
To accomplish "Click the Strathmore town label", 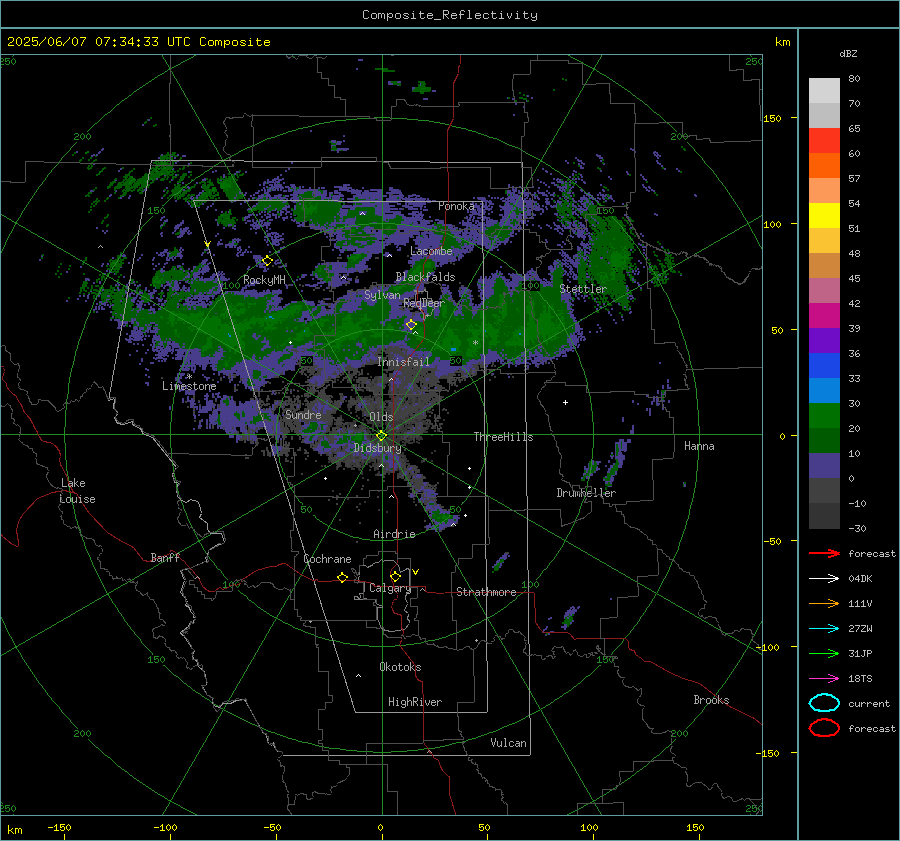I will (486, 592).
